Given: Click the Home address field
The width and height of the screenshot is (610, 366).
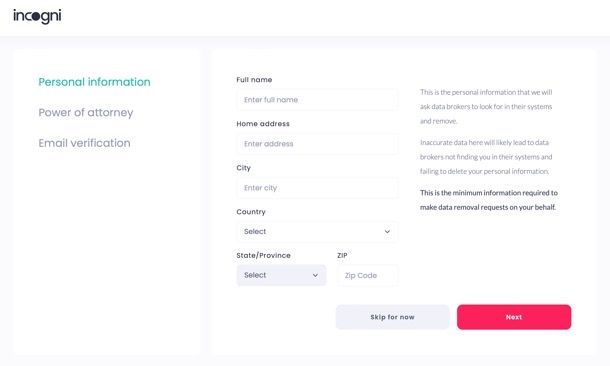Looking at the screenshot, I should click(x=317, y=144).
